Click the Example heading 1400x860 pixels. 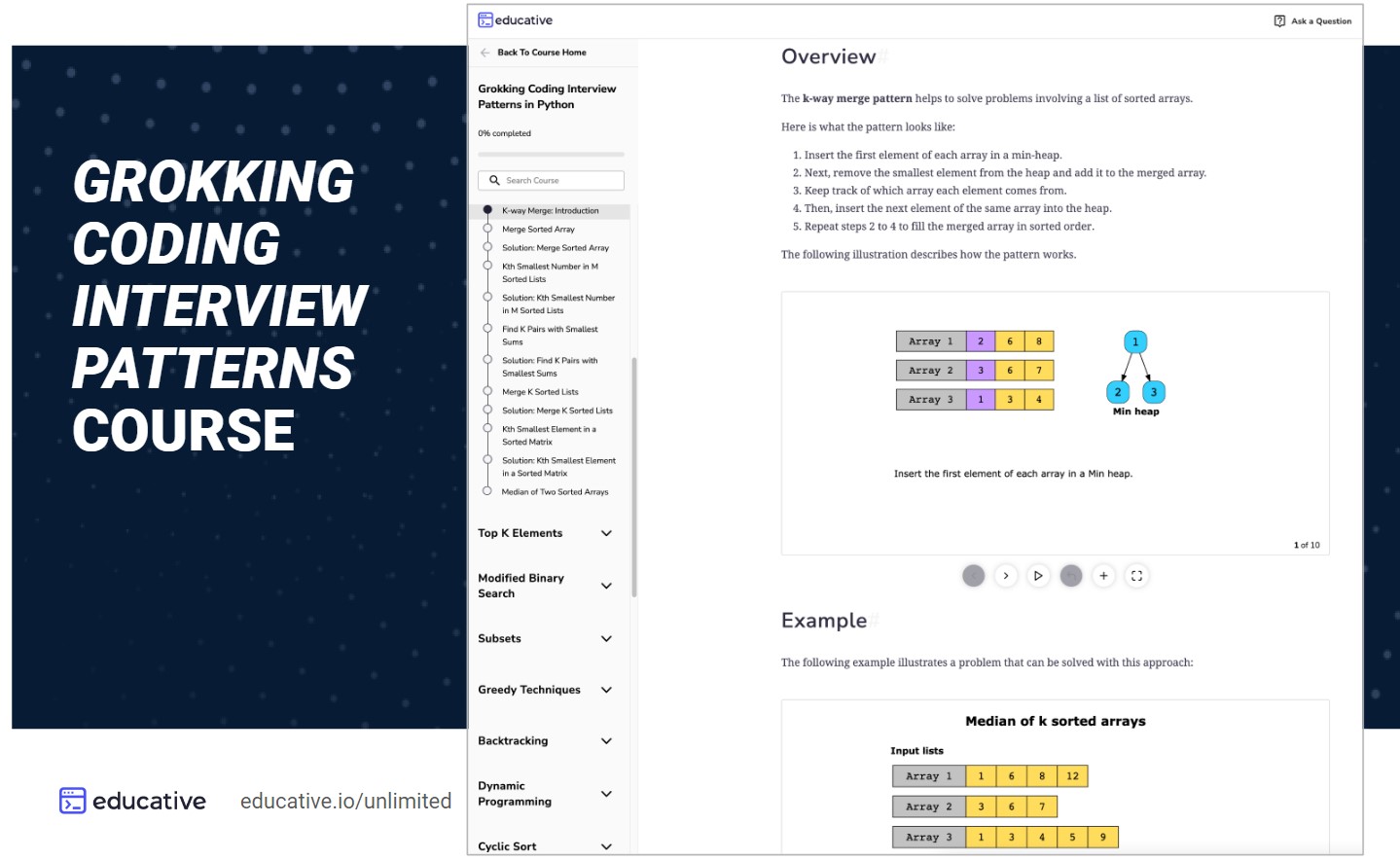824,621
